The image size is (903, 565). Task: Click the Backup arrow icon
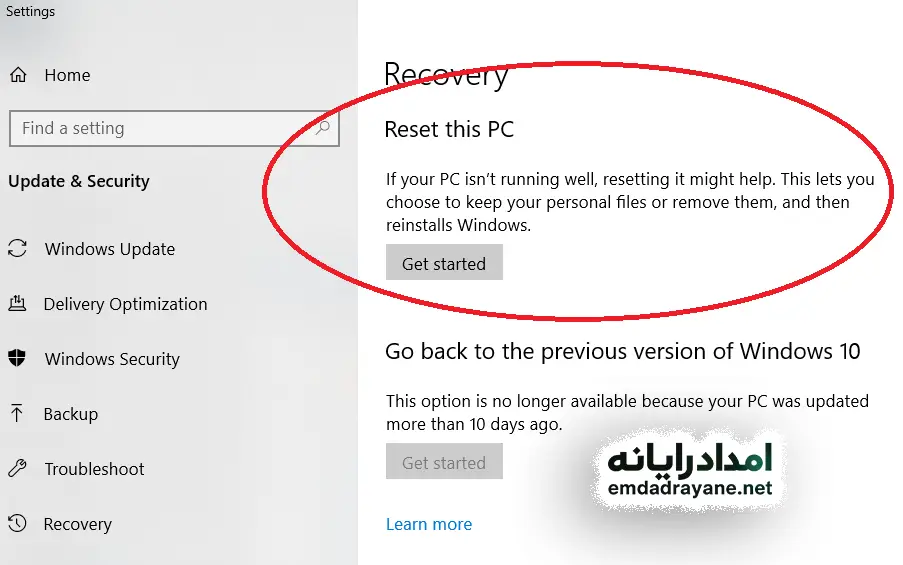(x=18, y=414)
